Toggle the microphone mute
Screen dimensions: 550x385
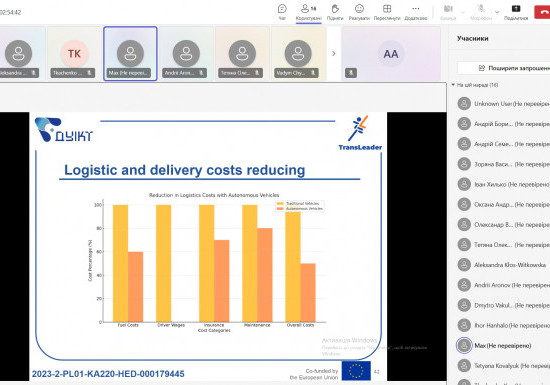481,9
